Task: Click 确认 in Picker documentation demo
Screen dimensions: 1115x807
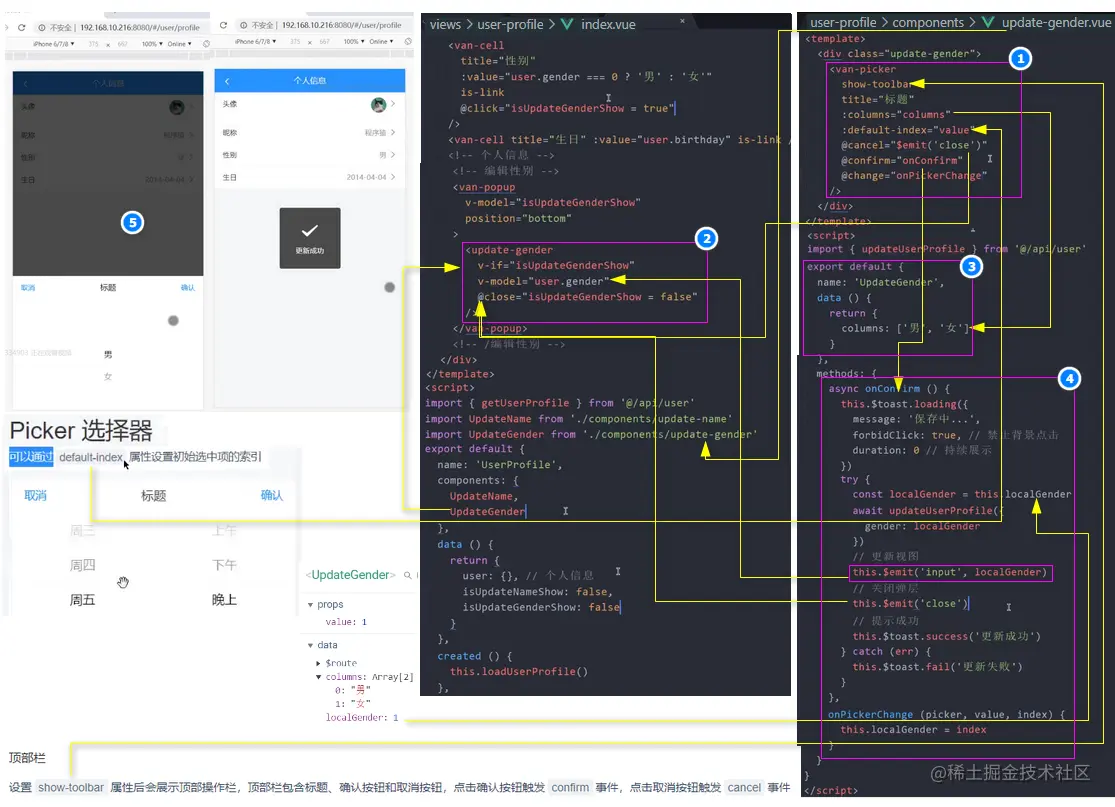Action: tap(272, 495)
